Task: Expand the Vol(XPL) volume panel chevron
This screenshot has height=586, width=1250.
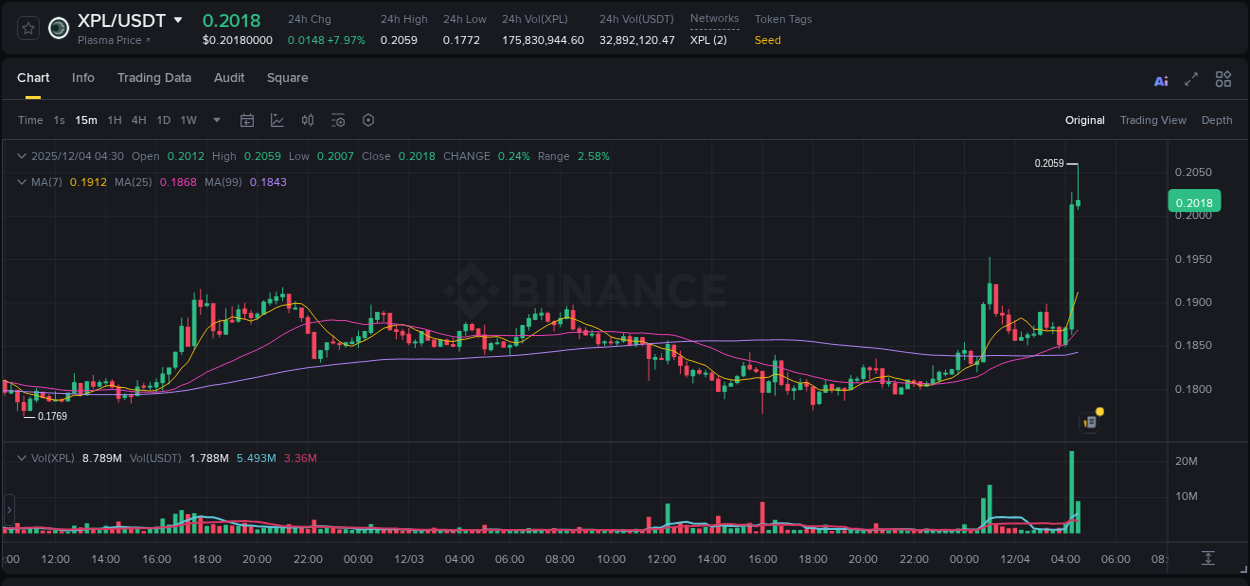Action: pyautogui.click(x=21, y=458)
